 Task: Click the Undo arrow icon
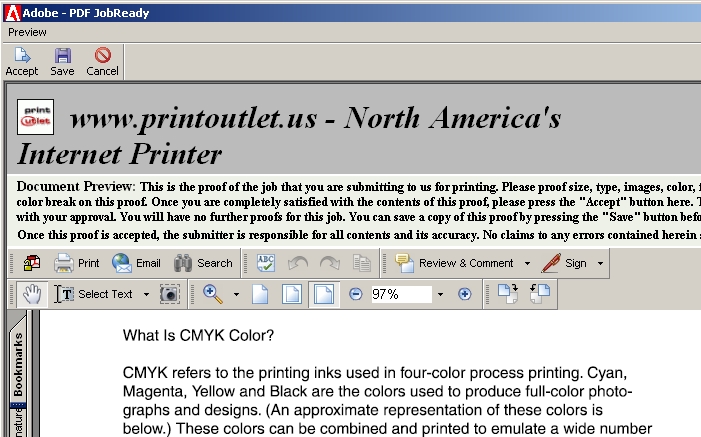tap(298, 263)
